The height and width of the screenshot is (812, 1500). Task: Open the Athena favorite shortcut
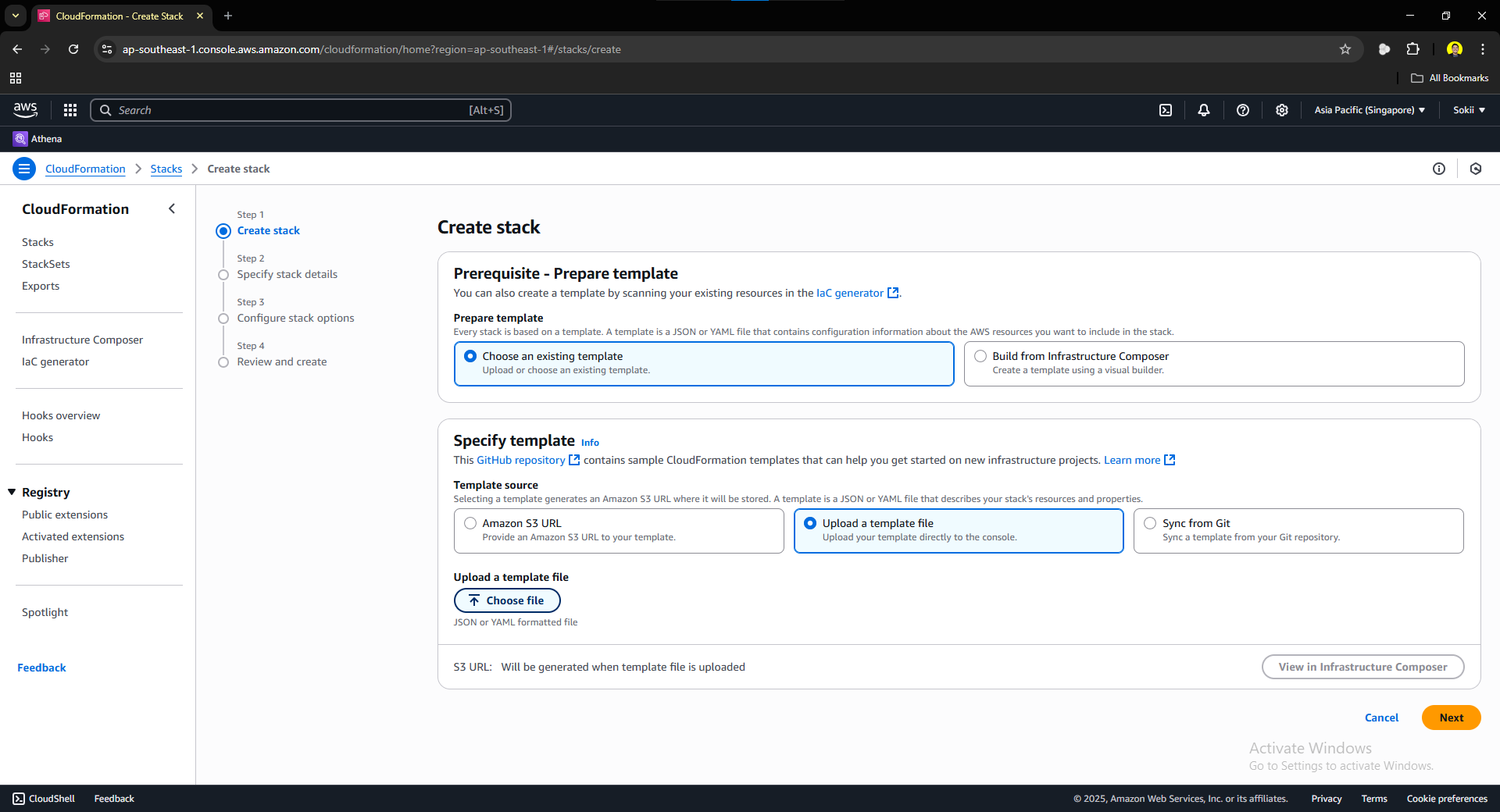click(x=37, y=139)
